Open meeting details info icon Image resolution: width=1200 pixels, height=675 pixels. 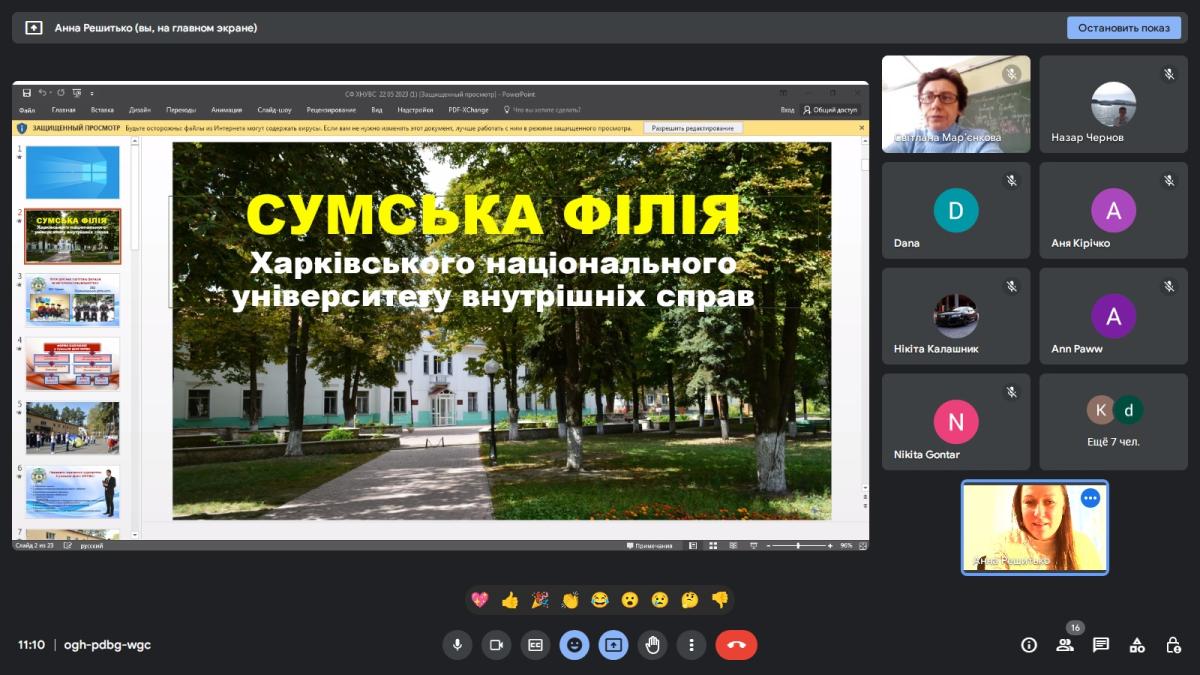[1028, 645]
